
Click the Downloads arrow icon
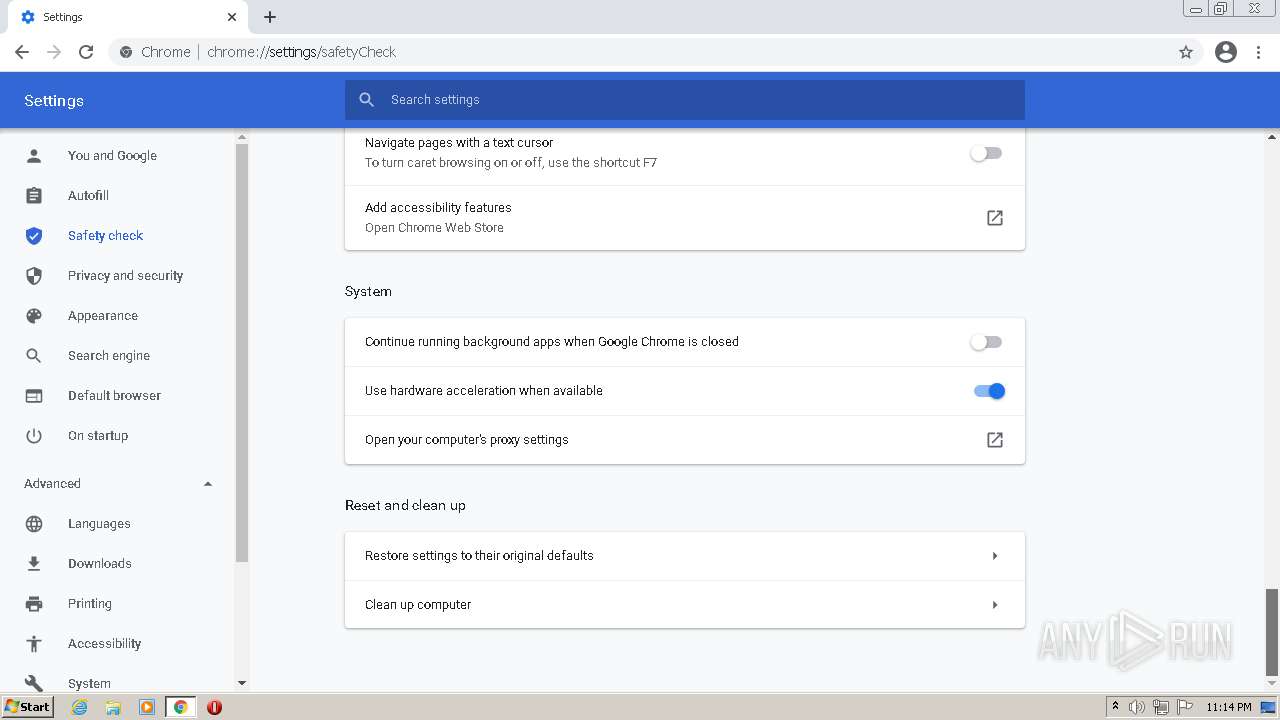click(34, 564)
